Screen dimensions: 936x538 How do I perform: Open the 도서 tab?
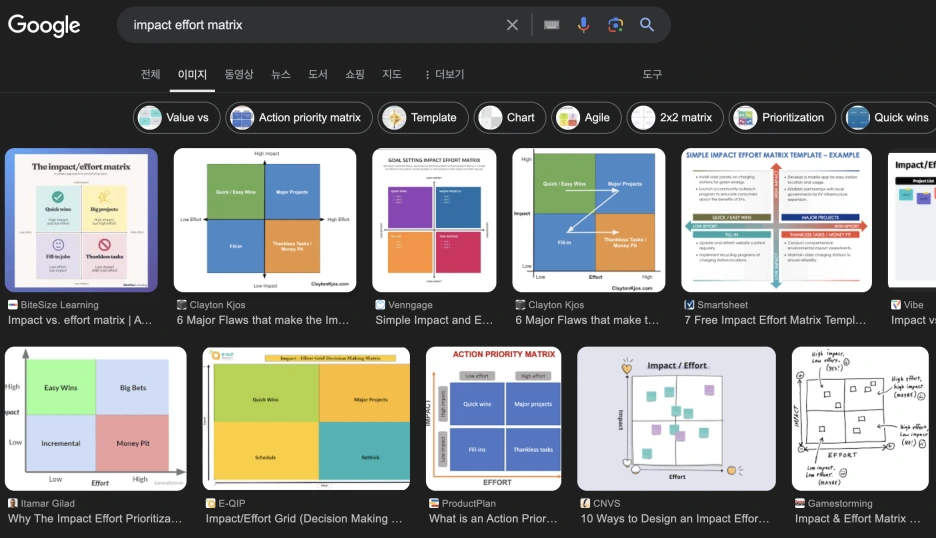point(318,74)
